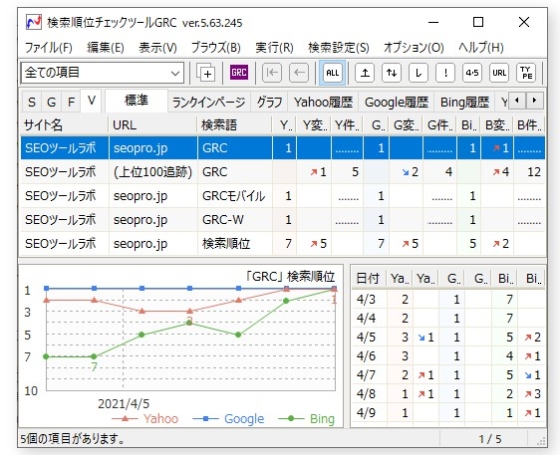This screenshot has width=560, height=455.
Task: Open the オプション(O) menu
Action: coord(414,48)
